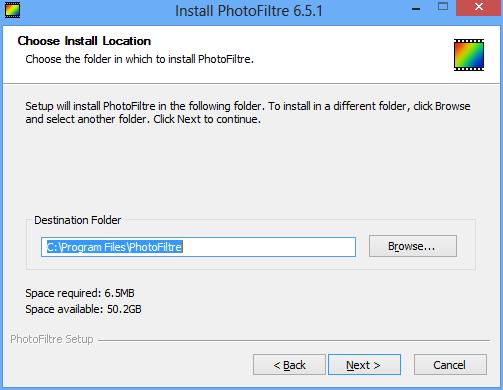Click the horizontal line beside PhotoFiltre Setup

coord(294,340)
